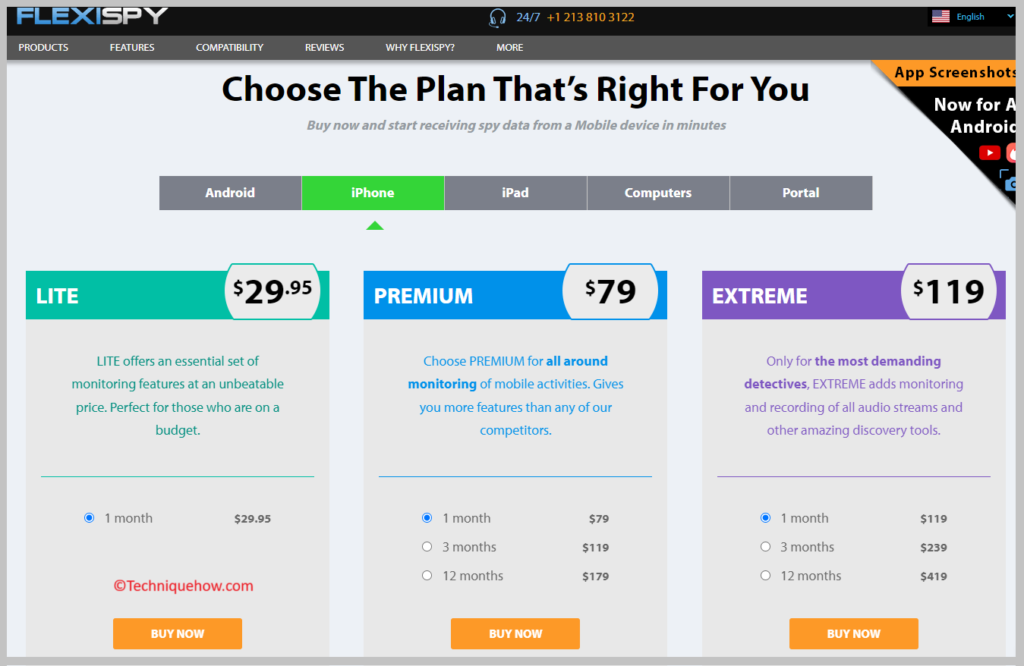Switch to the Computers tab
The image size is (1024, 666).
(x=658, y=193)
